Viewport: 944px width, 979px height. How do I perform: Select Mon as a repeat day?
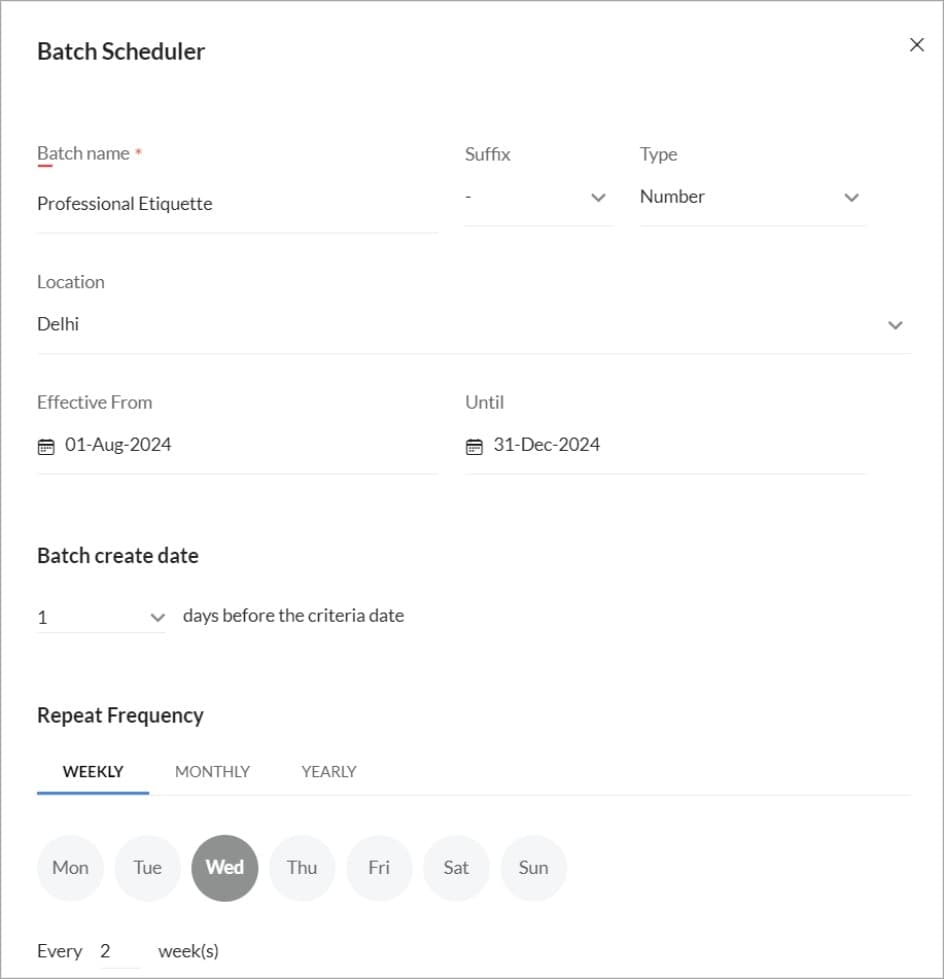(70, 868)
